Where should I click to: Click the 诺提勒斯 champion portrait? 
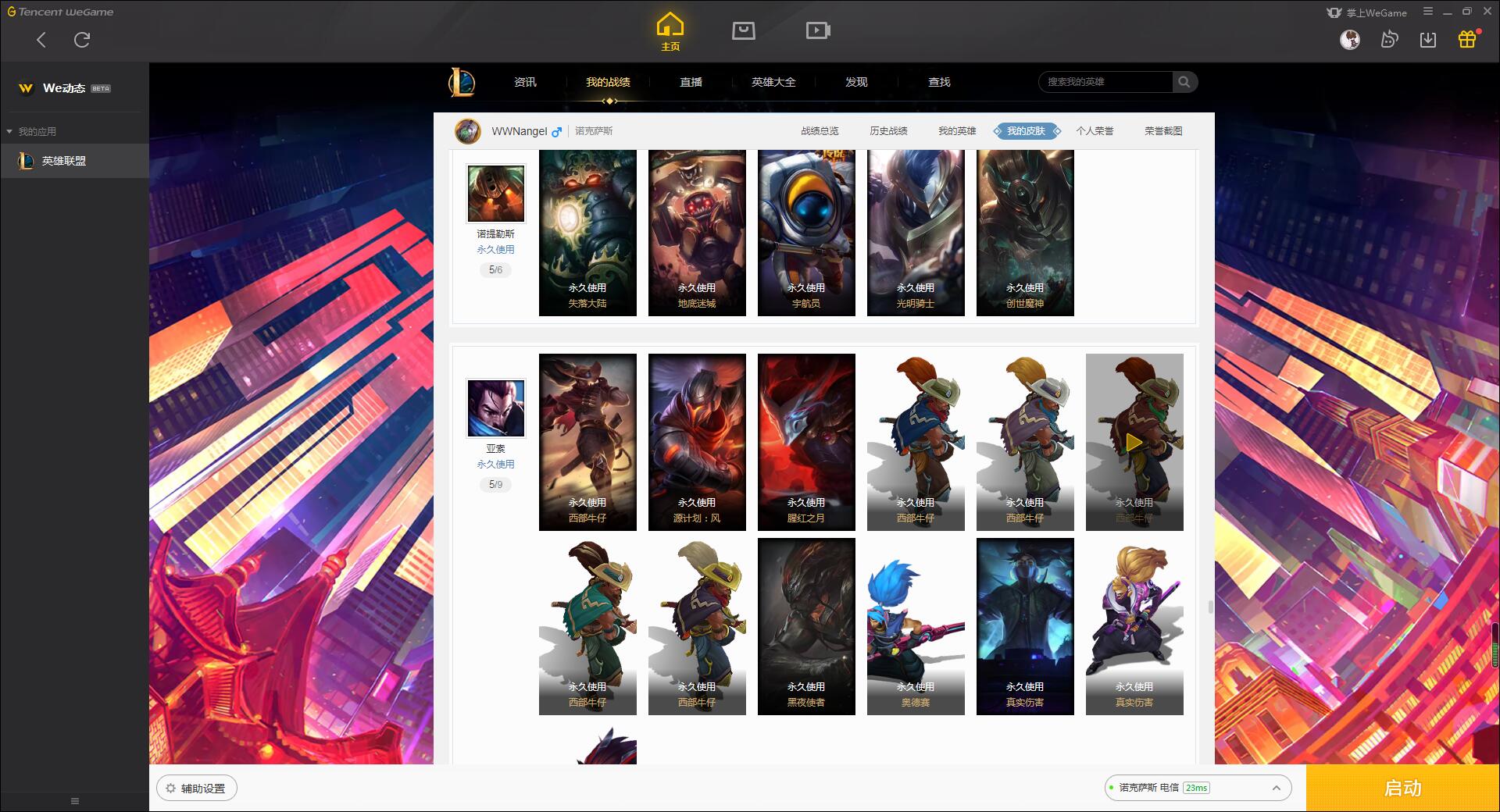tap(496, 194)
